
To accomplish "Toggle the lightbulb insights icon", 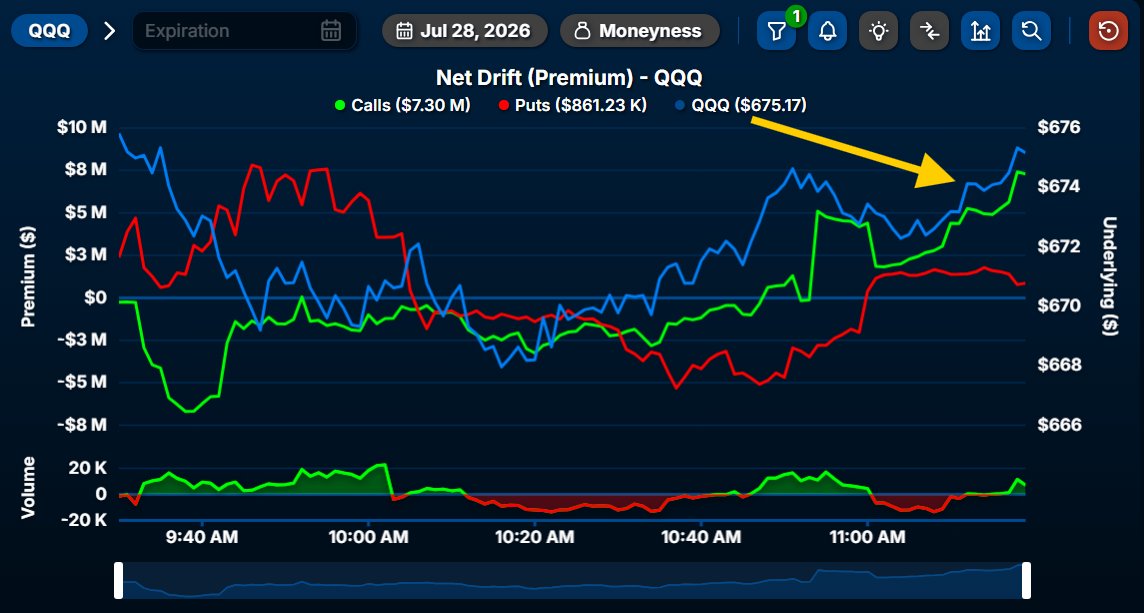I will [x=878, y=31].
